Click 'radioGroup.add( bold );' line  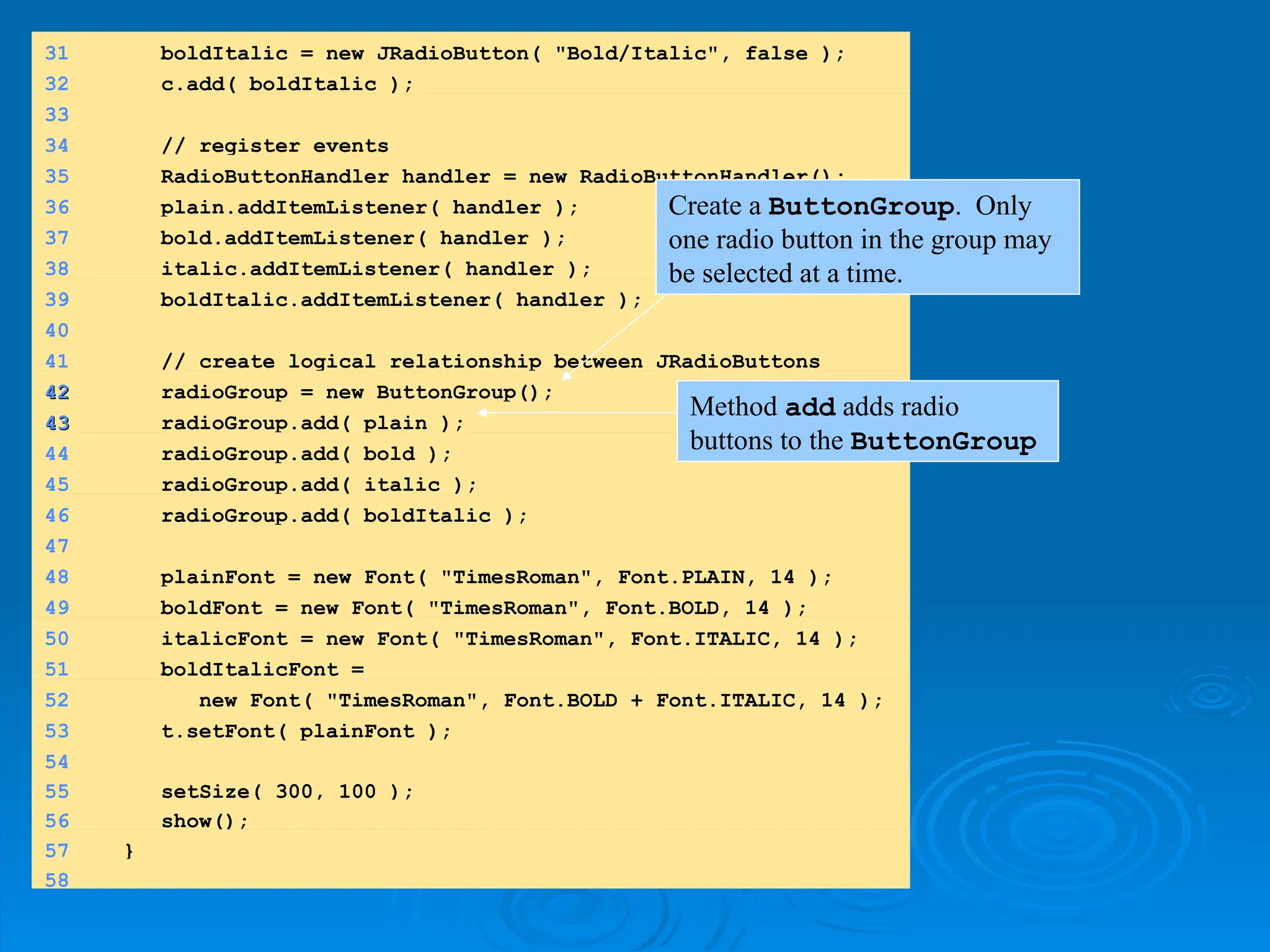[306, 454]
